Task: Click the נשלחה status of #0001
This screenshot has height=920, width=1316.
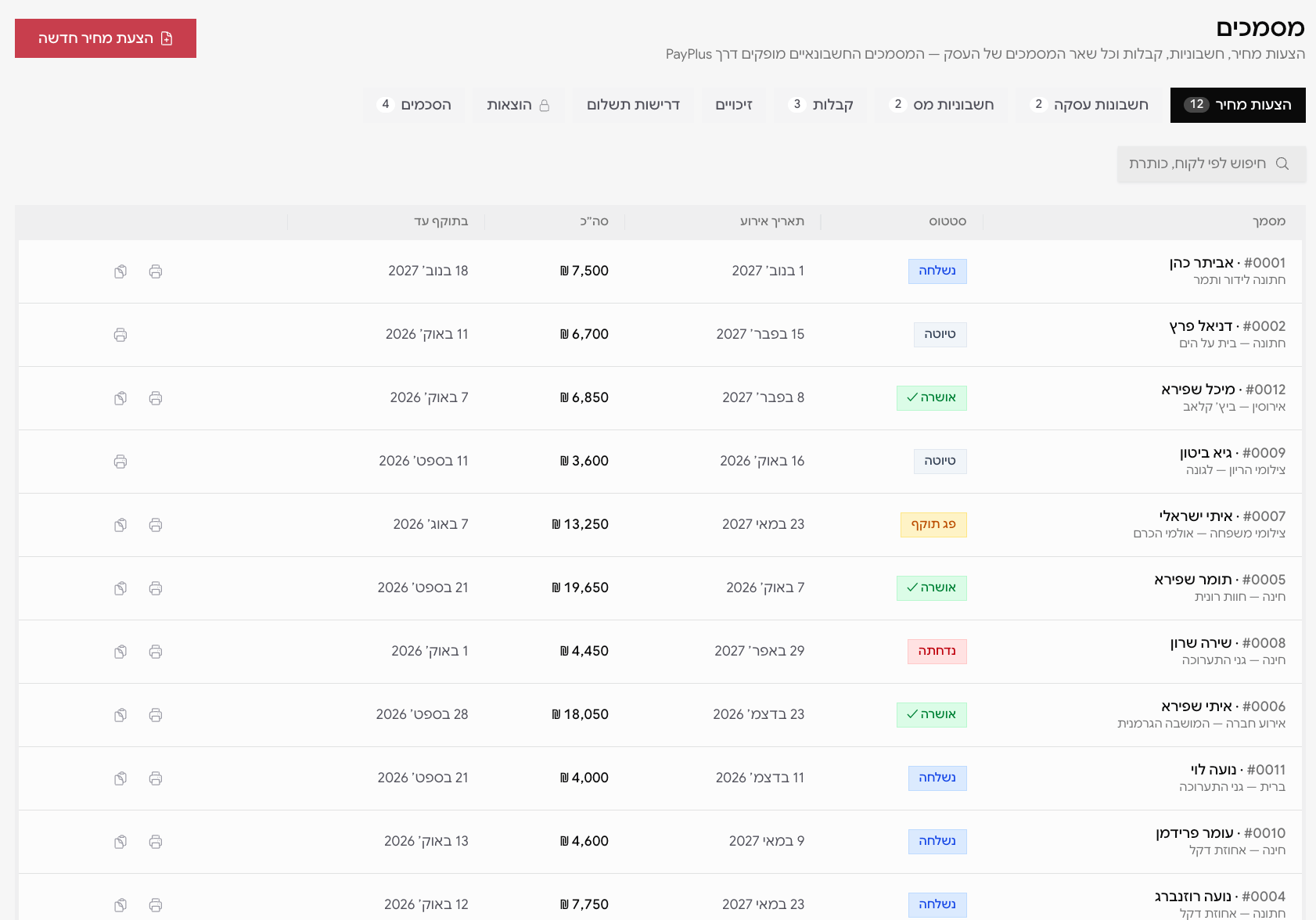Action: tap(937, 271)
